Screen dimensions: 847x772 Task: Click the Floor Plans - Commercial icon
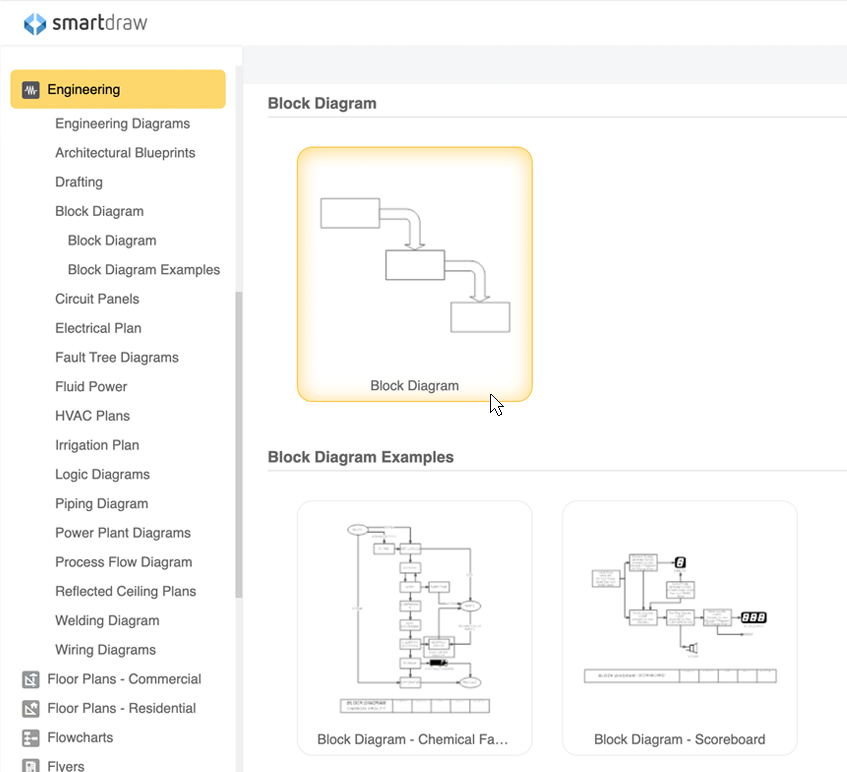tap(31, 679)
